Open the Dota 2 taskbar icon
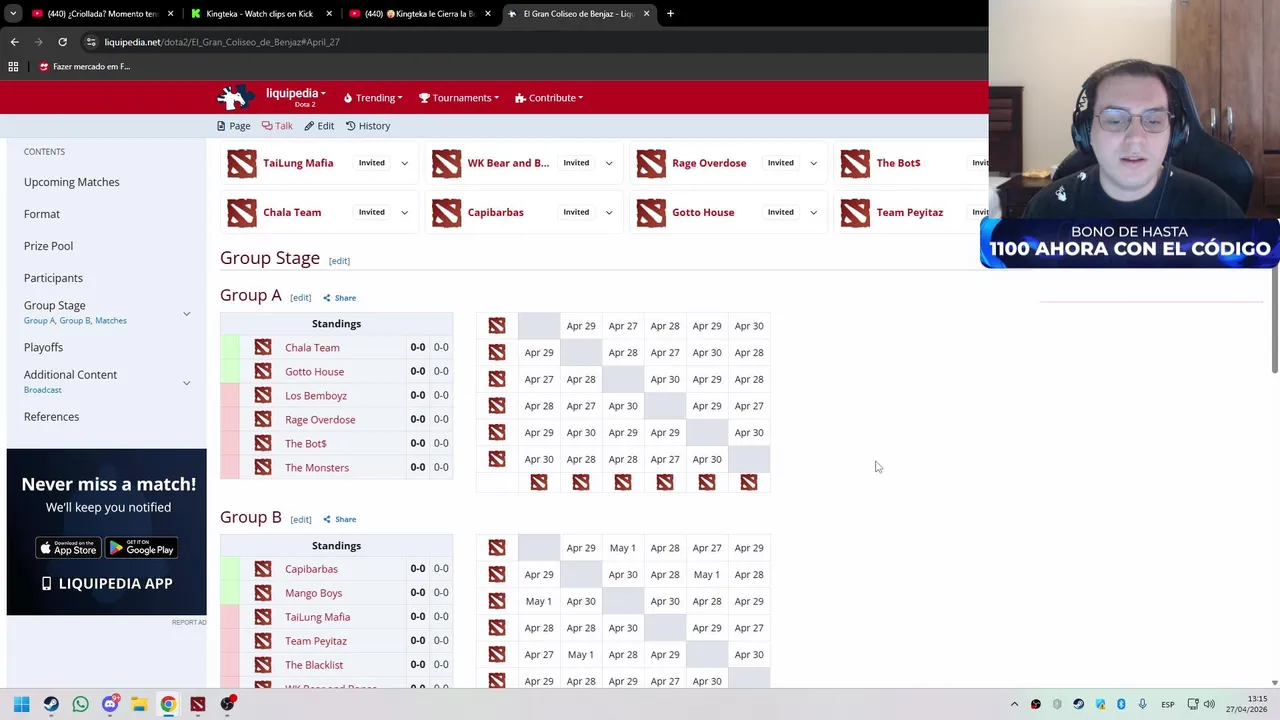The width and height of the screenshot is (1280, 720). coord(198,704)
